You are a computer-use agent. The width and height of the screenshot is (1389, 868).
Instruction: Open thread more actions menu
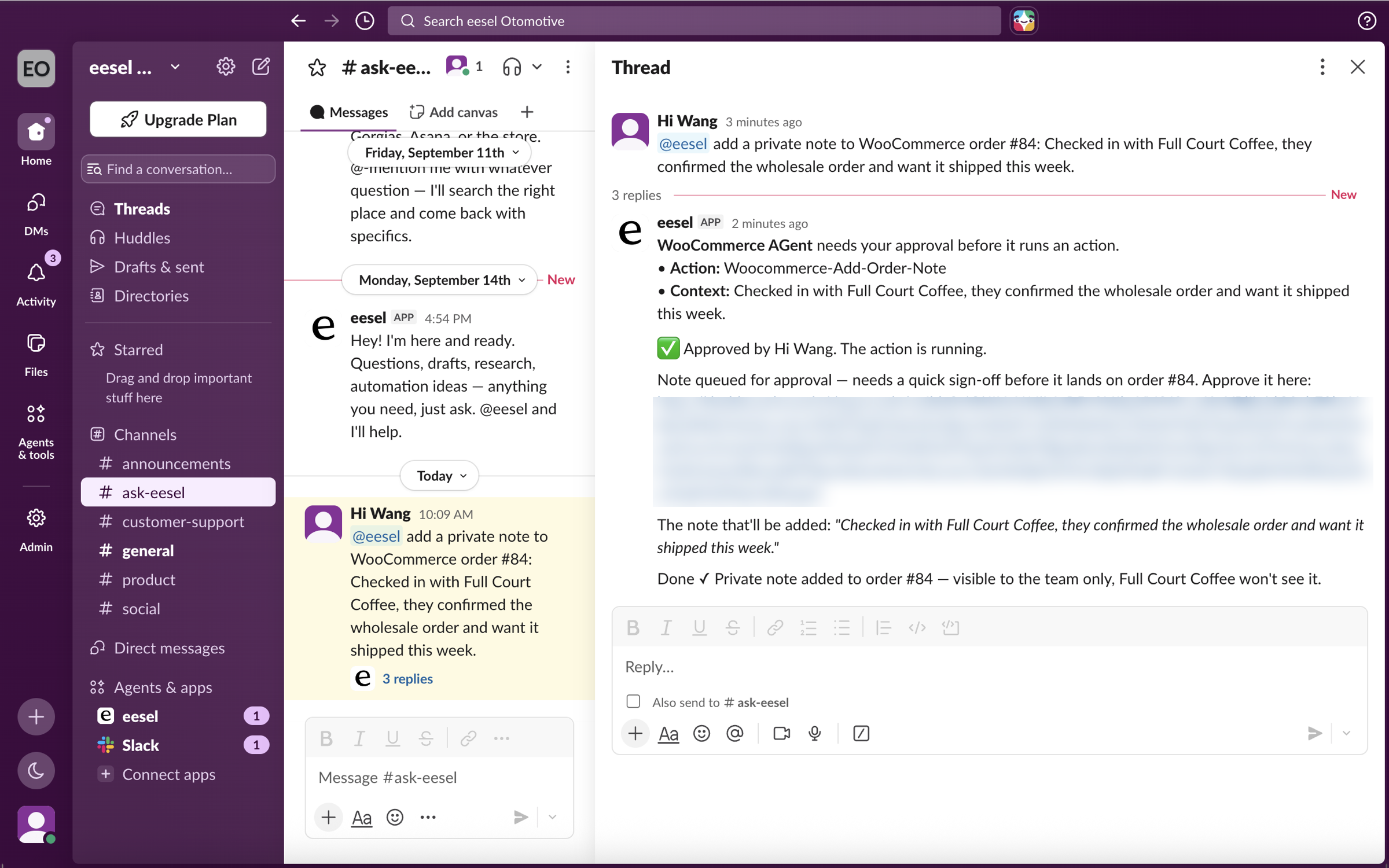pyautogui.click(x=1322, y=67)
